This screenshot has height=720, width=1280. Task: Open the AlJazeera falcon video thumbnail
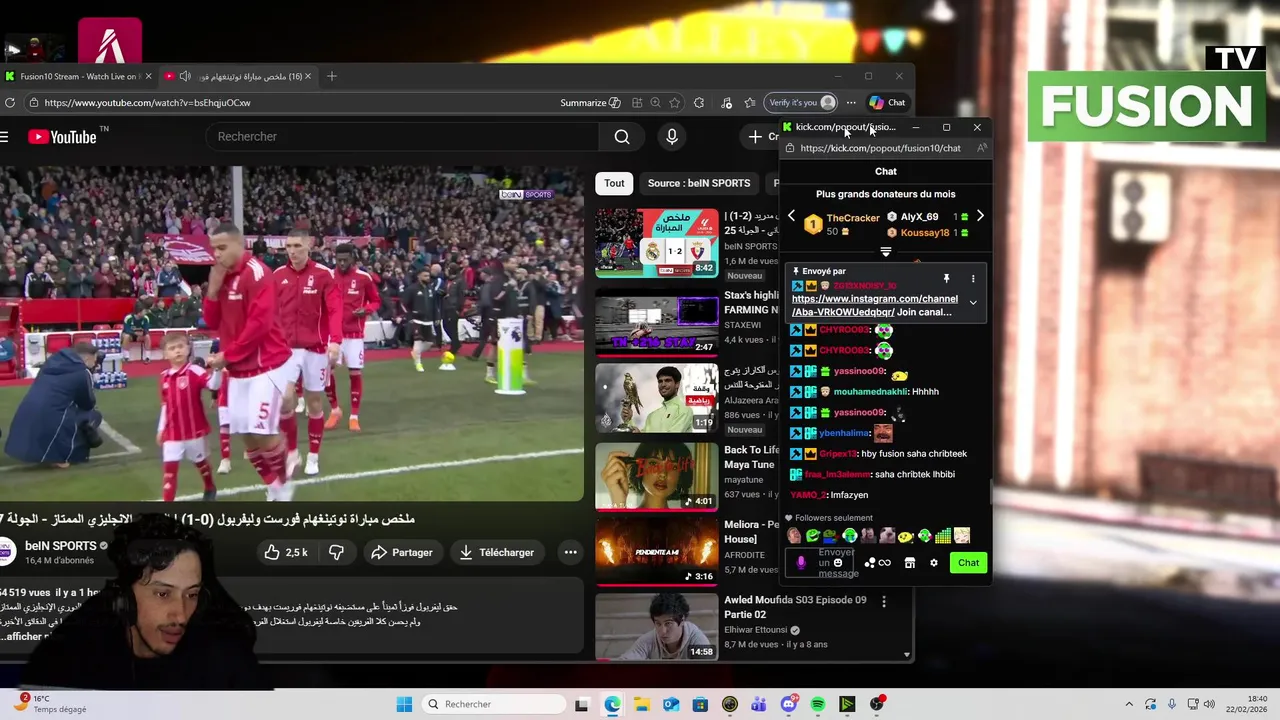657,397
